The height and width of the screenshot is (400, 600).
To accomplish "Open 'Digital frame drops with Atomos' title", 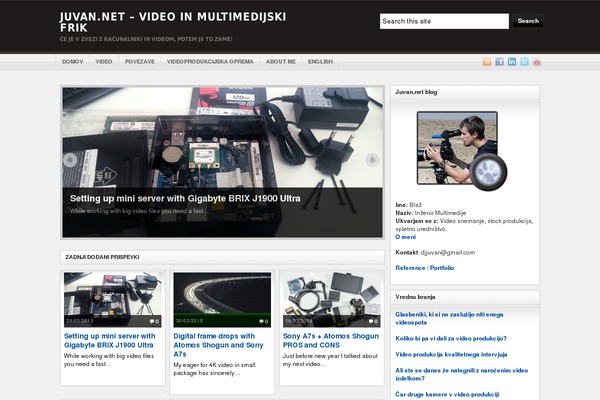I will [x=218, y=345].
